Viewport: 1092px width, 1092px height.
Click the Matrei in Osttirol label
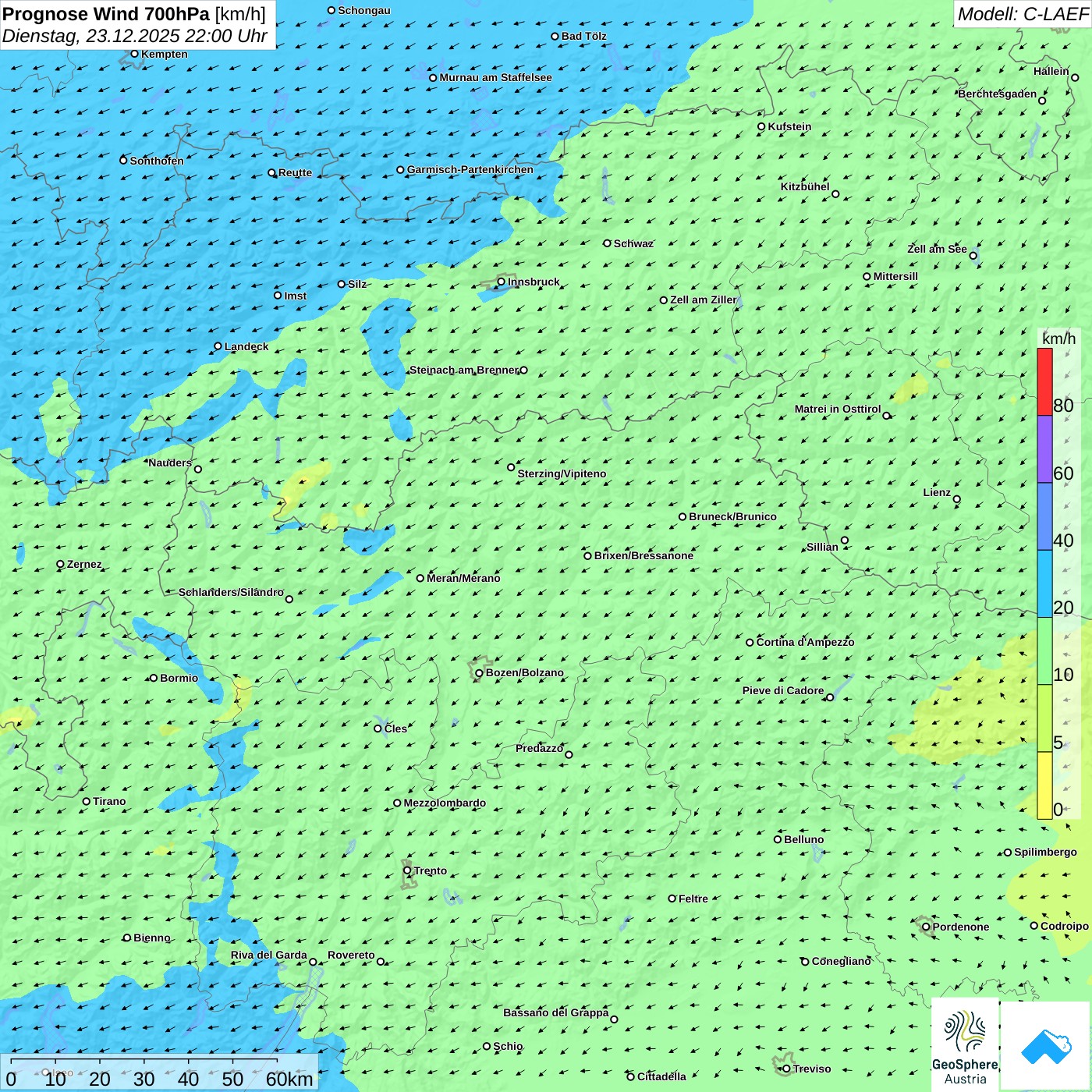[x=838, y=409]
